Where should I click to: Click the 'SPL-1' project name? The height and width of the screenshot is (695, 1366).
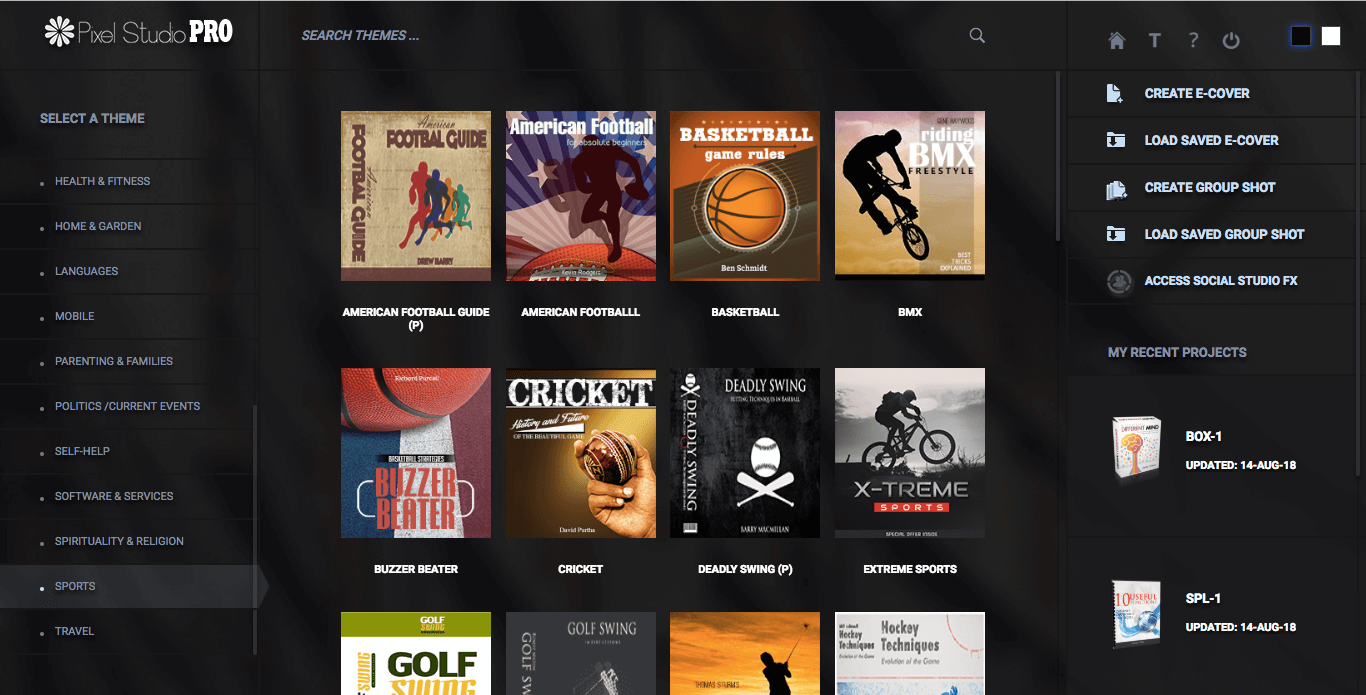tap(1203, 599)
